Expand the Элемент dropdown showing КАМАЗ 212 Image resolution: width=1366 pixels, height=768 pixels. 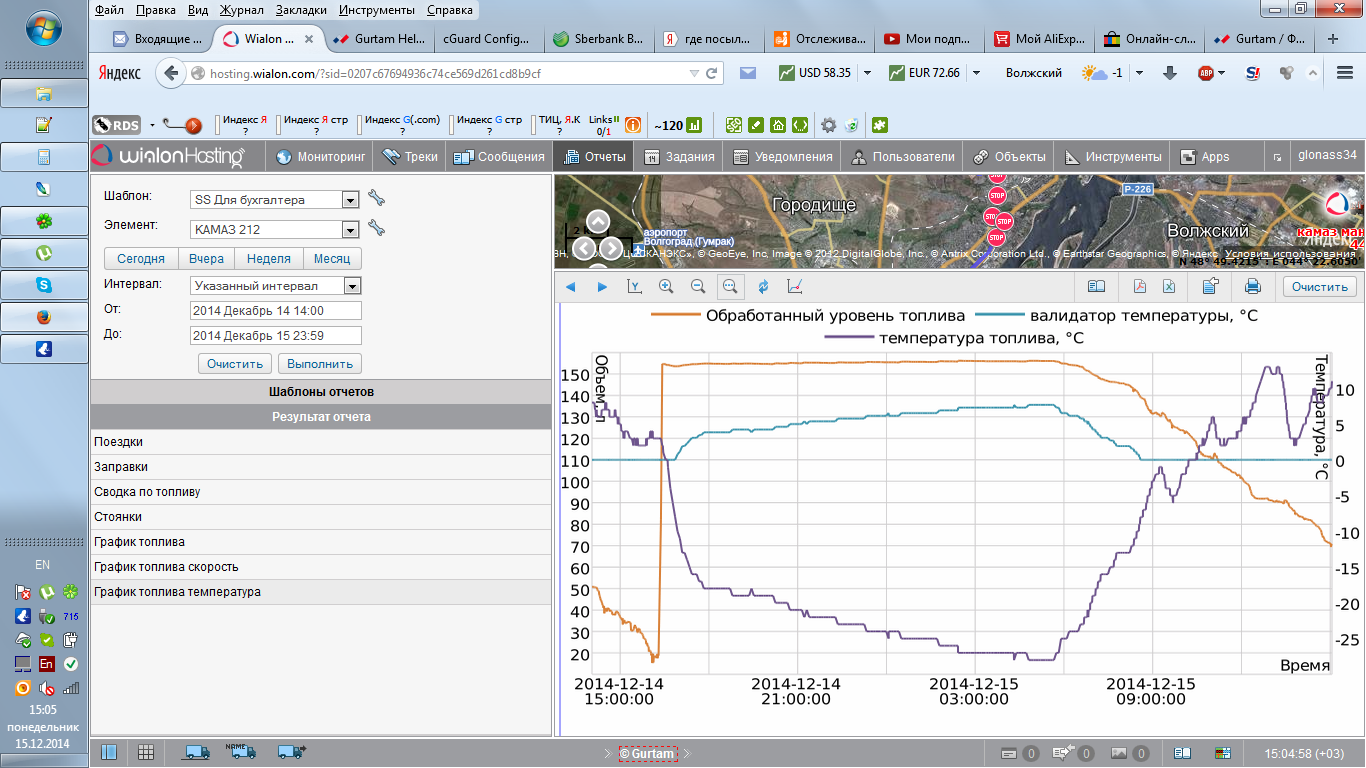pyautogui.click(x=350, y=230)
